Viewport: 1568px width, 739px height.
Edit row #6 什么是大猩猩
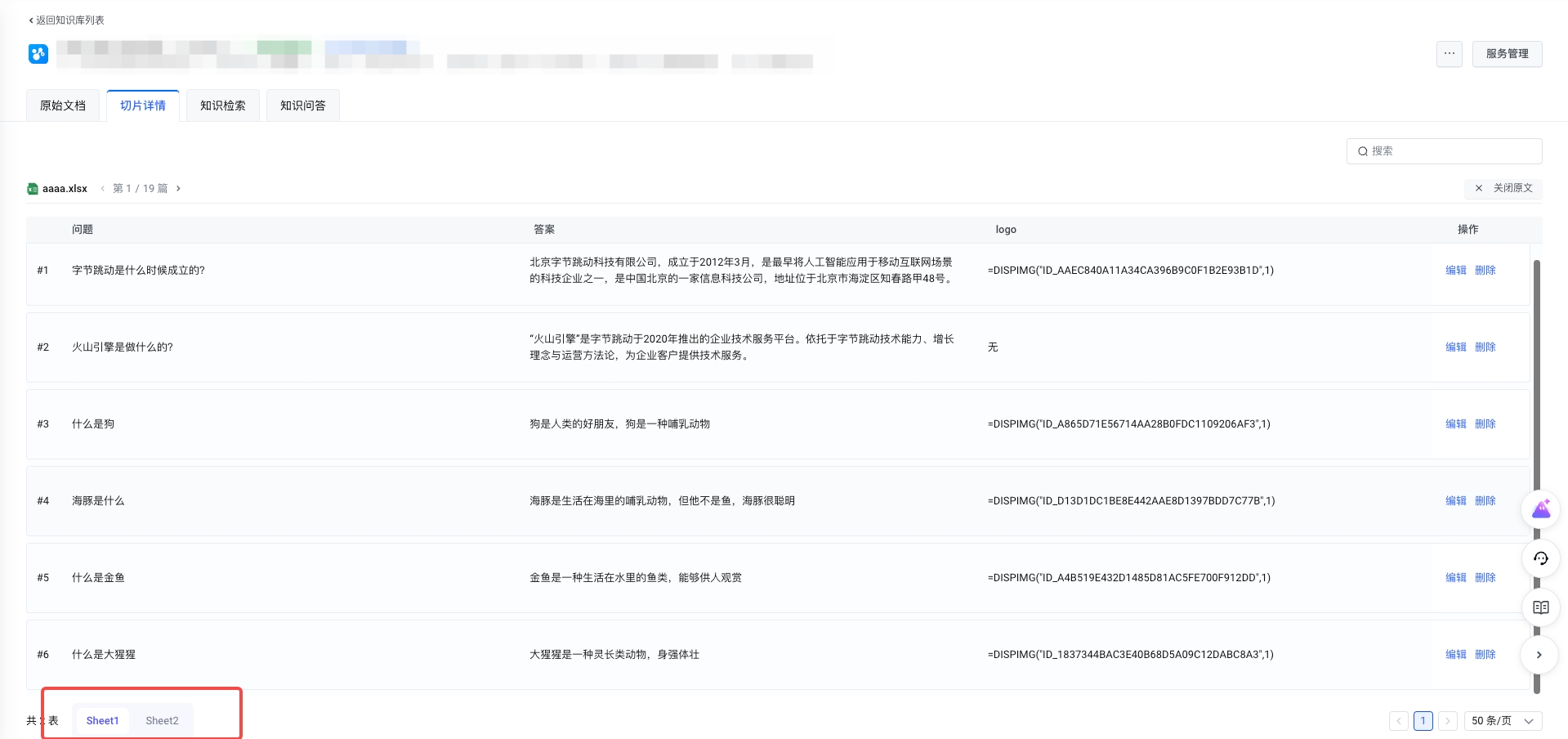click(x=1455, y=655)
